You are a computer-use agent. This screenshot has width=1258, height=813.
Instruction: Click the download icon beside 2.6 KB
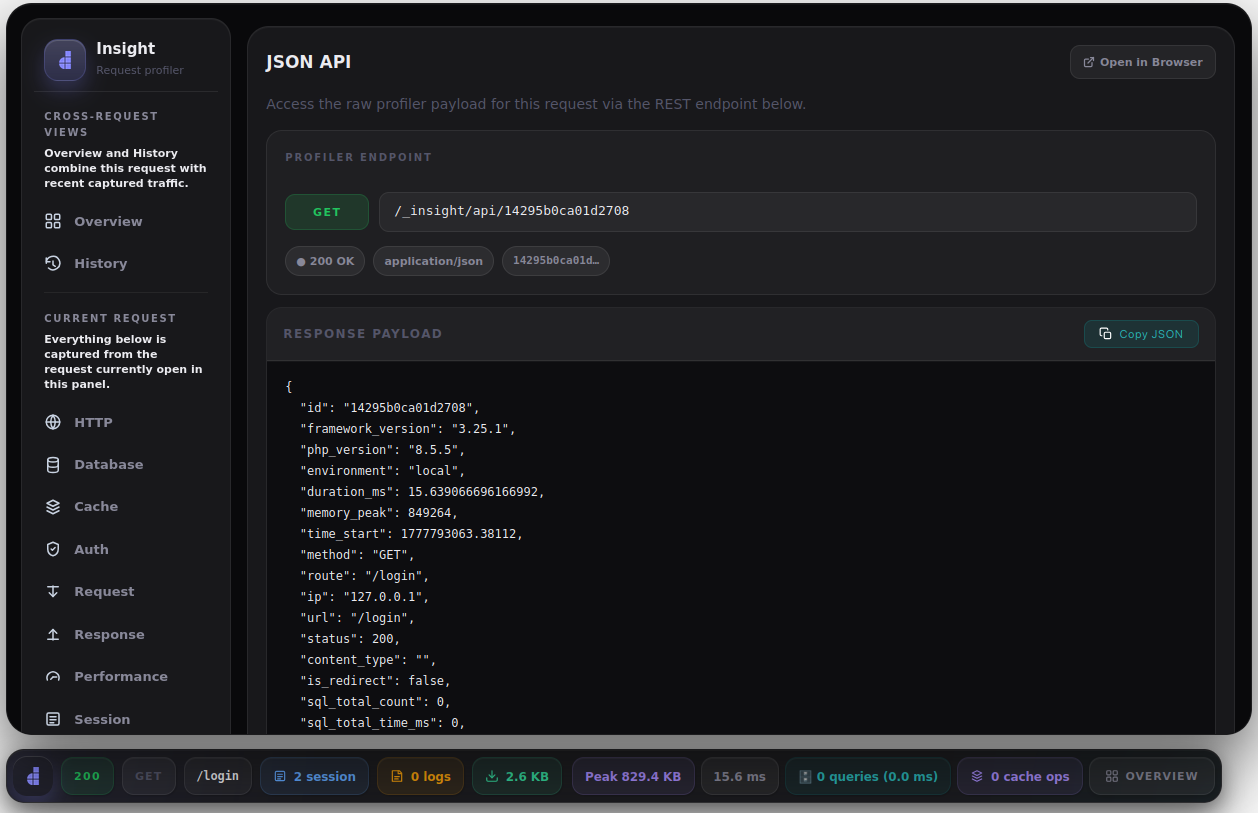492,776
